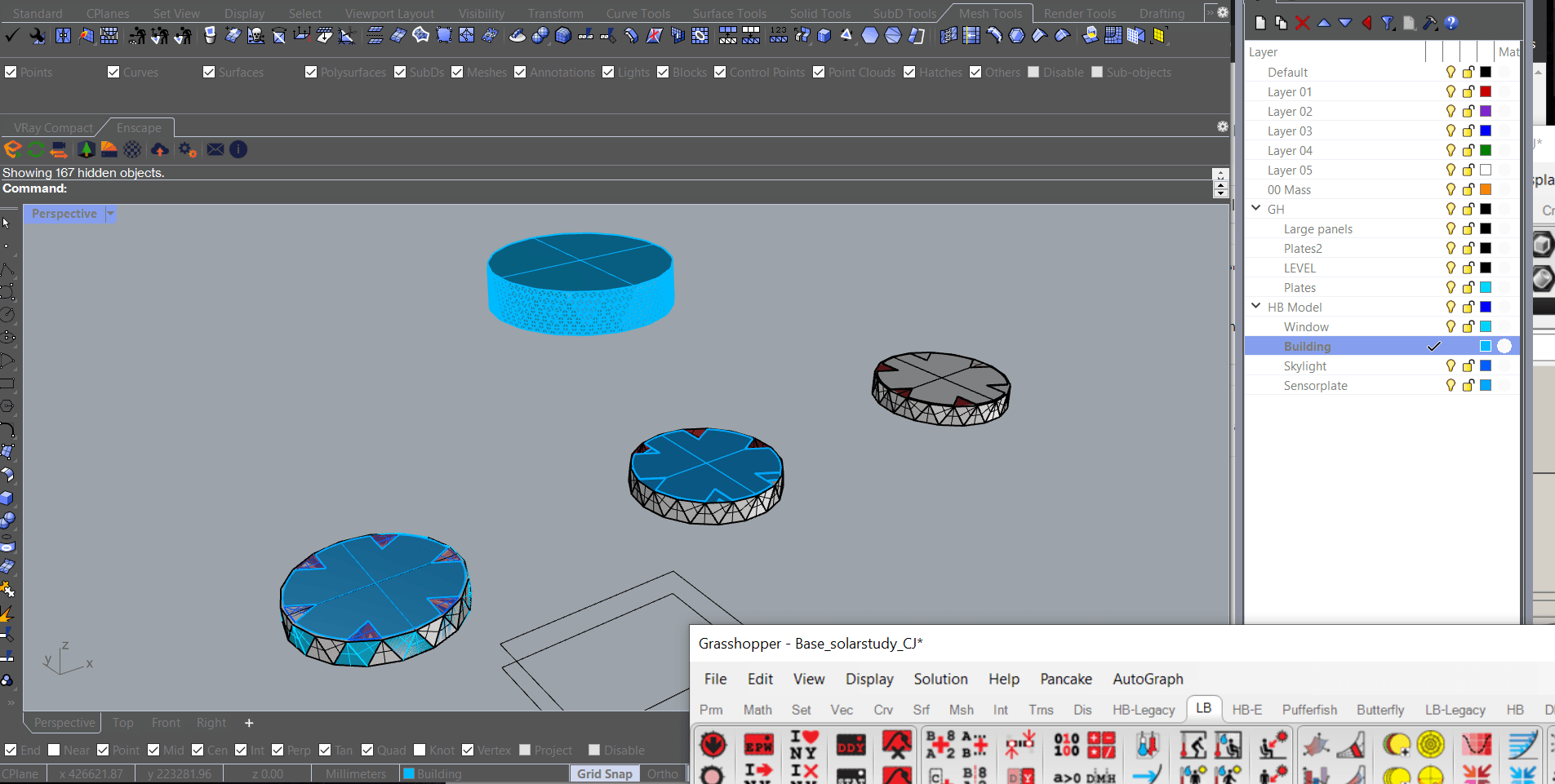Click Enscape synchronize views camera icon

point(59,149)
